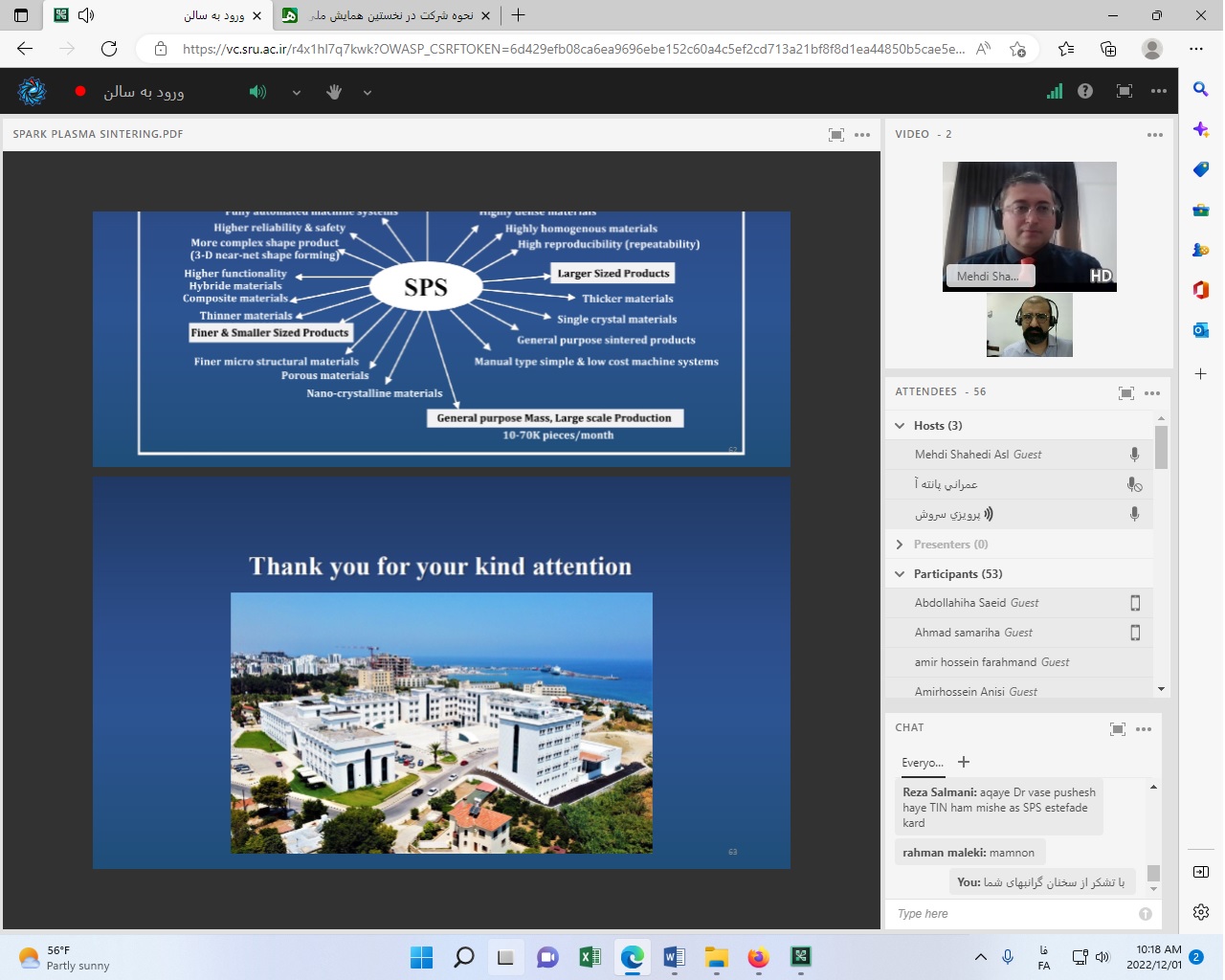This screenshot has height=980, width=1225.
Task: Collapse the Hosts (3) group
Action: (x=900, y=426)
